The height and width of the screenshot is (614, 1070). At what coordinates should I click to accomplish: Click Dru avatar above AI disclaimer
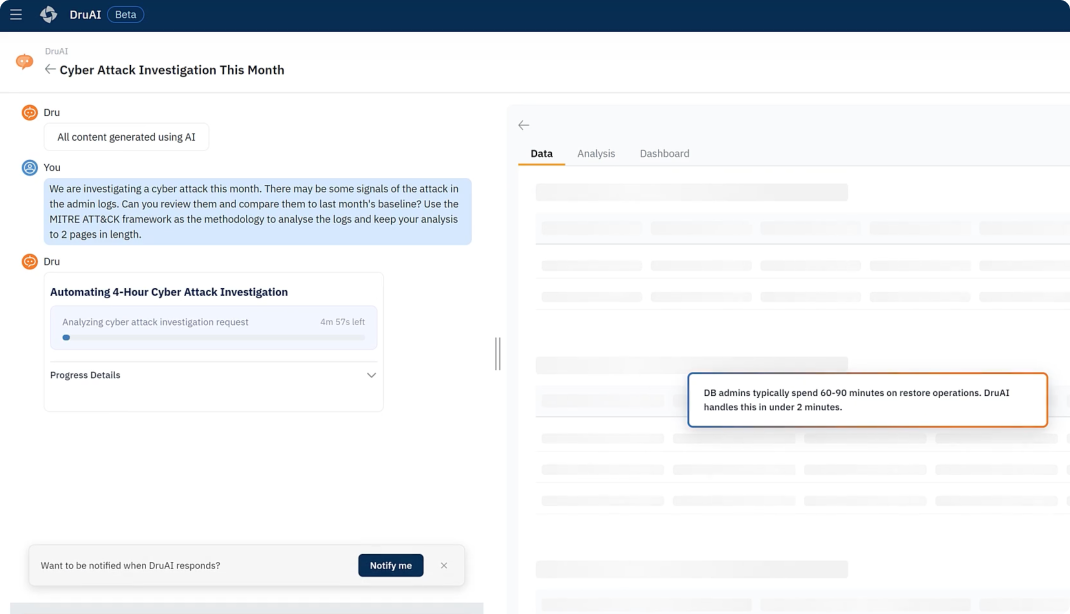[30, 113]
